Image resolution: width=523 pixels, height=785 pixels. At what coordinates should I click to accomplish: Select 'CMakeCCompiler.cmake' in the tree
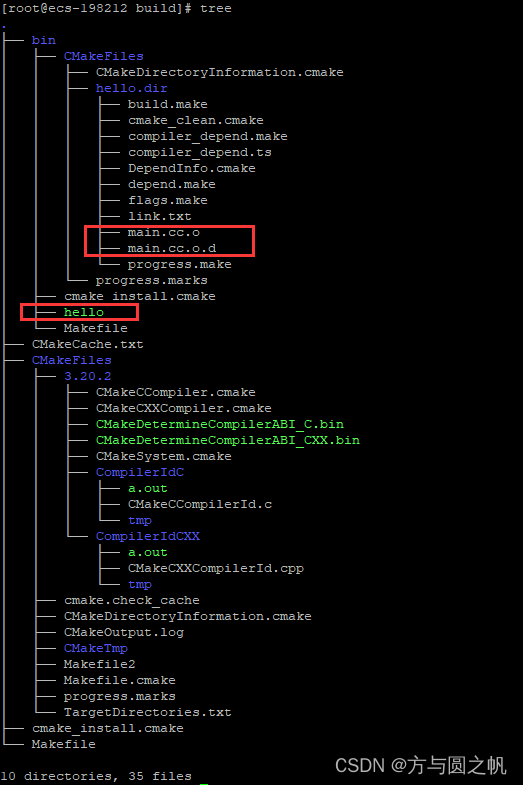[176, 392]
